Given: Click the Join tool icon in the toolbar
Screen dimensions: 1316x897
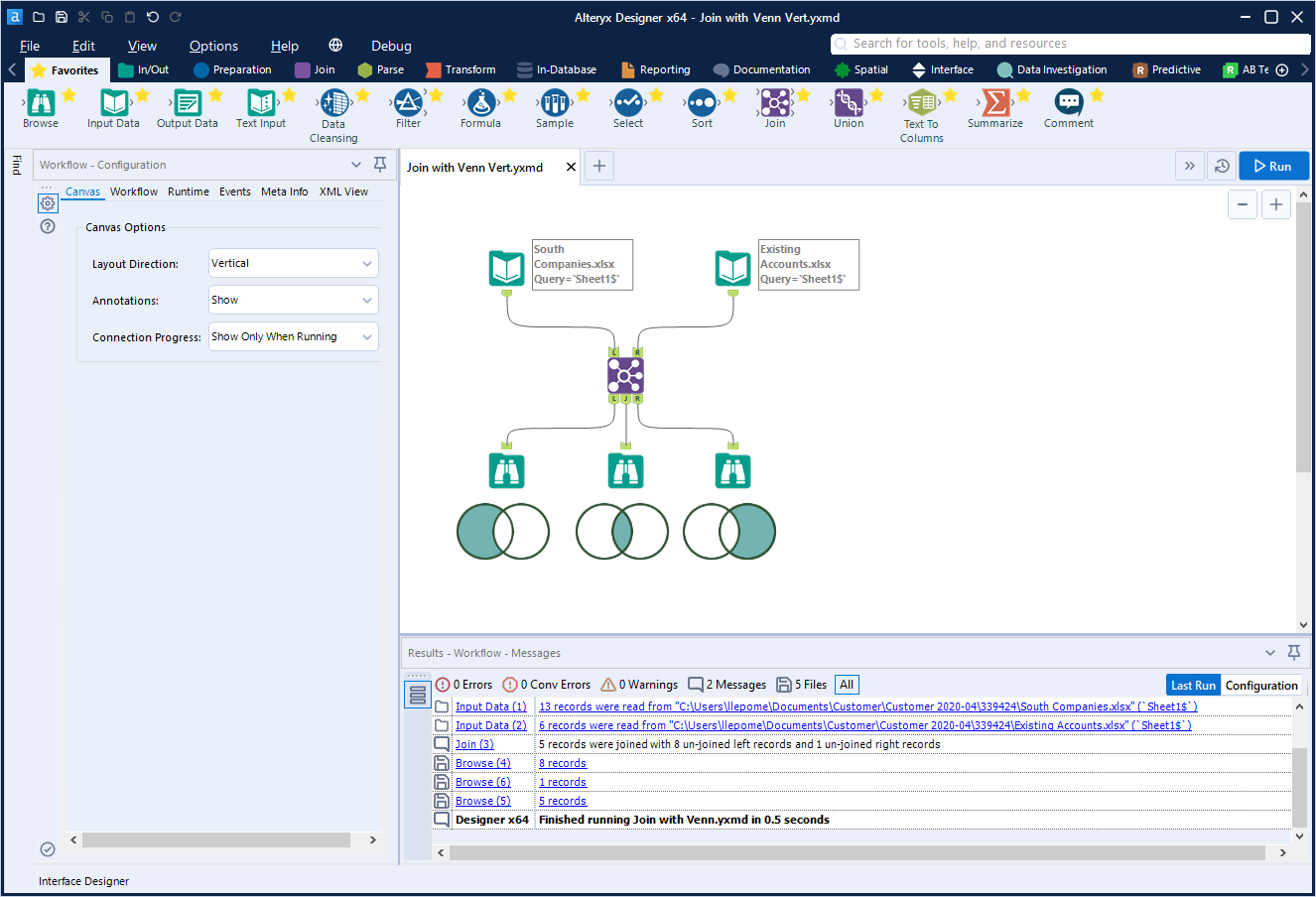Looking at the screenshot, I should (x=775, y=103).
